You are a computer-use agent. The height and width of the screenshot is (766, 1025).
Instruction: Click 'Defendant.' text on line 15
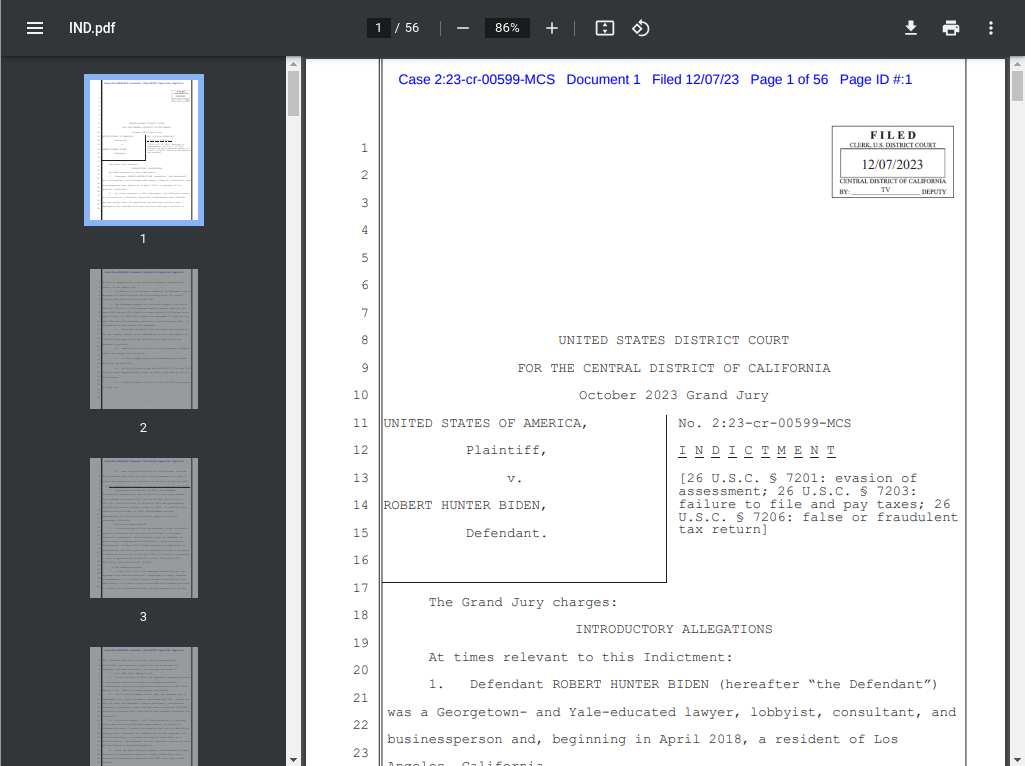[506, 533]
